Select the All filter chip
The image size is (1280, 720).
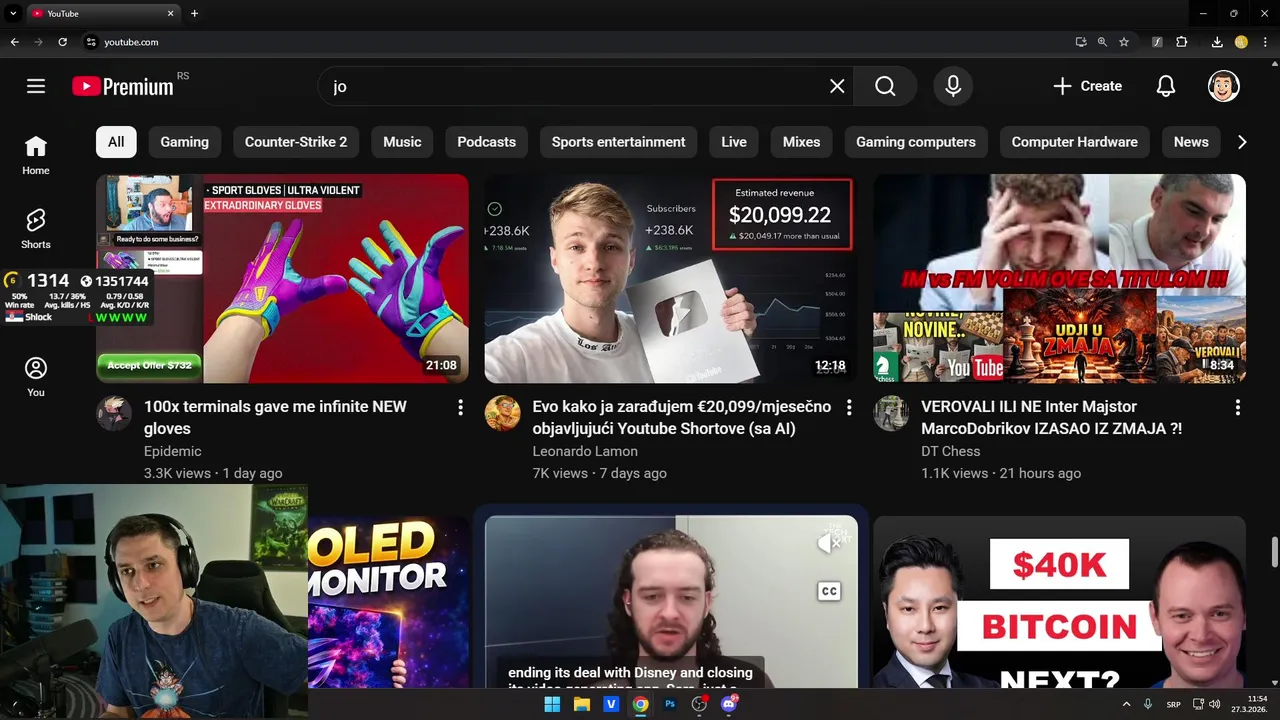pyautogui.click(x=116, y=142)
